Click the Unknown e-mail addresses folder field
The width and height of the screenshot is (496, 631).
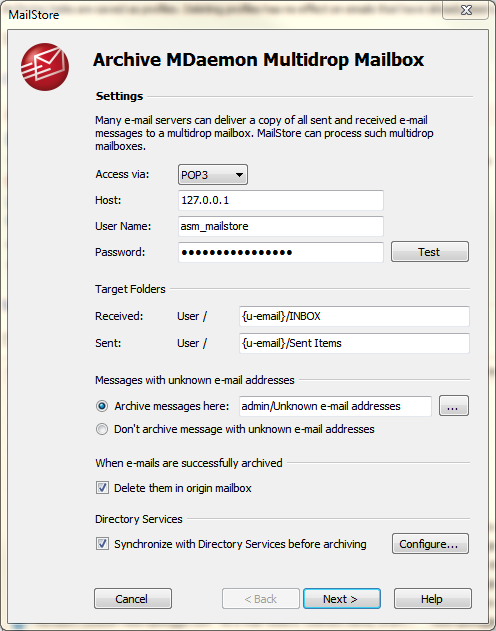point(335,406)
